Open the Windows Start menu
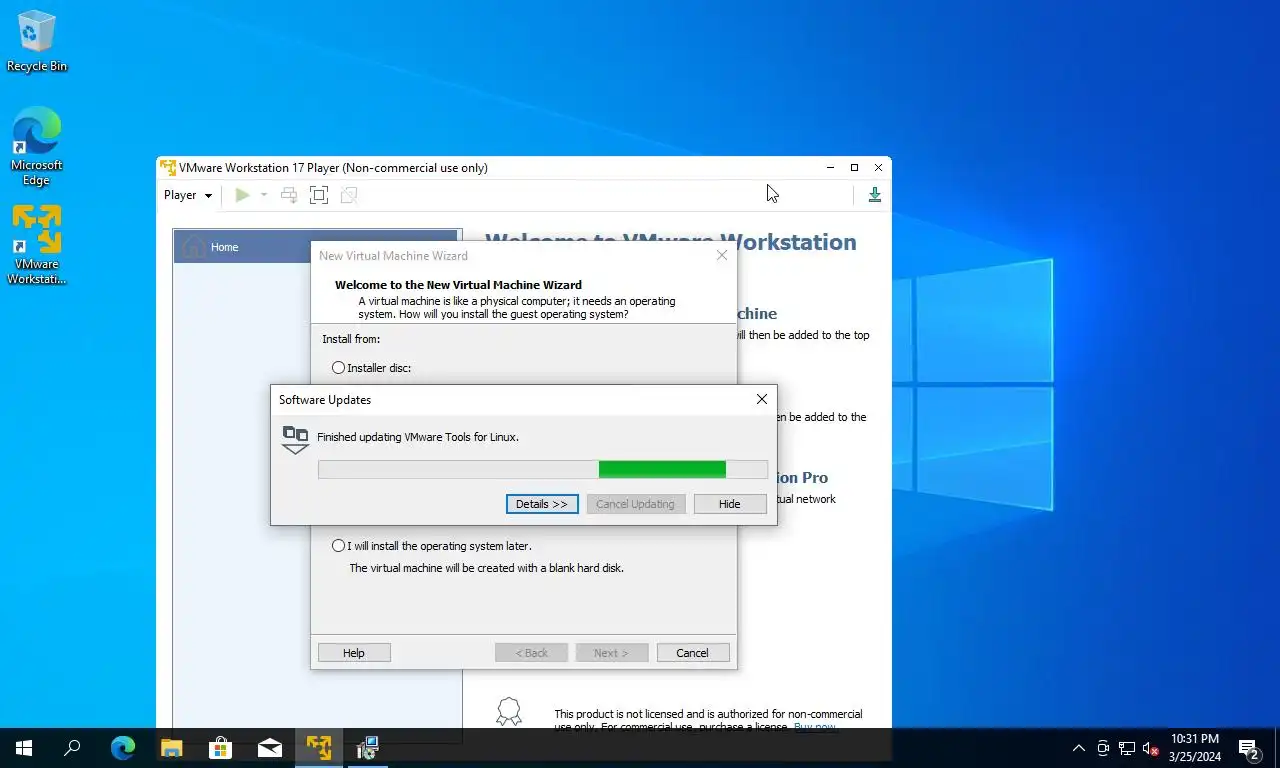 coord(24,748)
